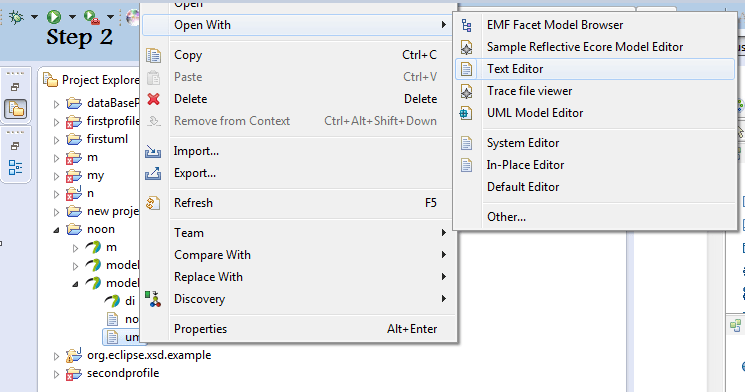The image size is (745, 392).
Task: Open the Discovery submenu
Action: pyautogui.click(x=298, y=299)
